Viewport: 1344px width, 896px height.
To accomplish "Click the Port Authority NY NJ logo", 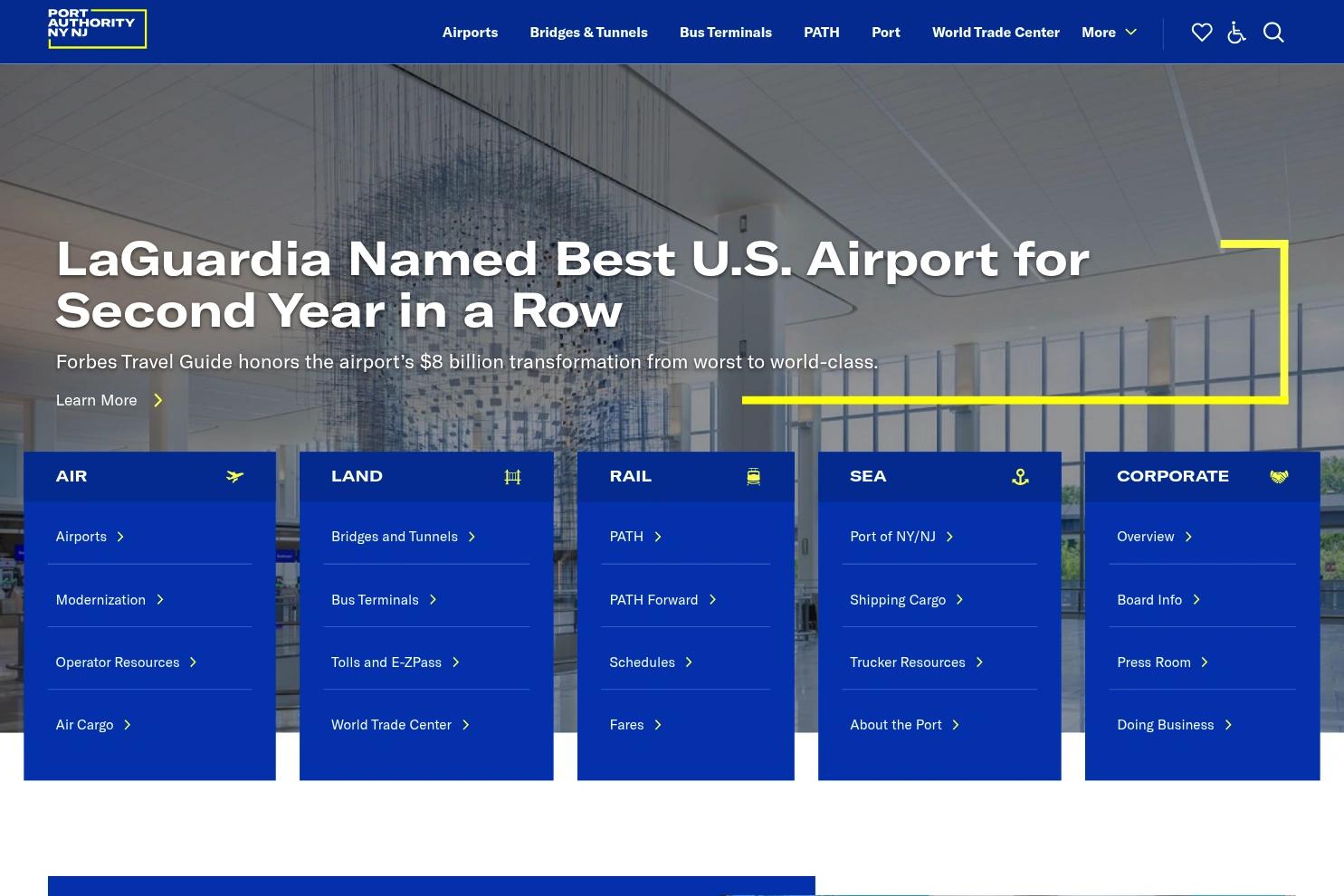I will pos(97,28).
